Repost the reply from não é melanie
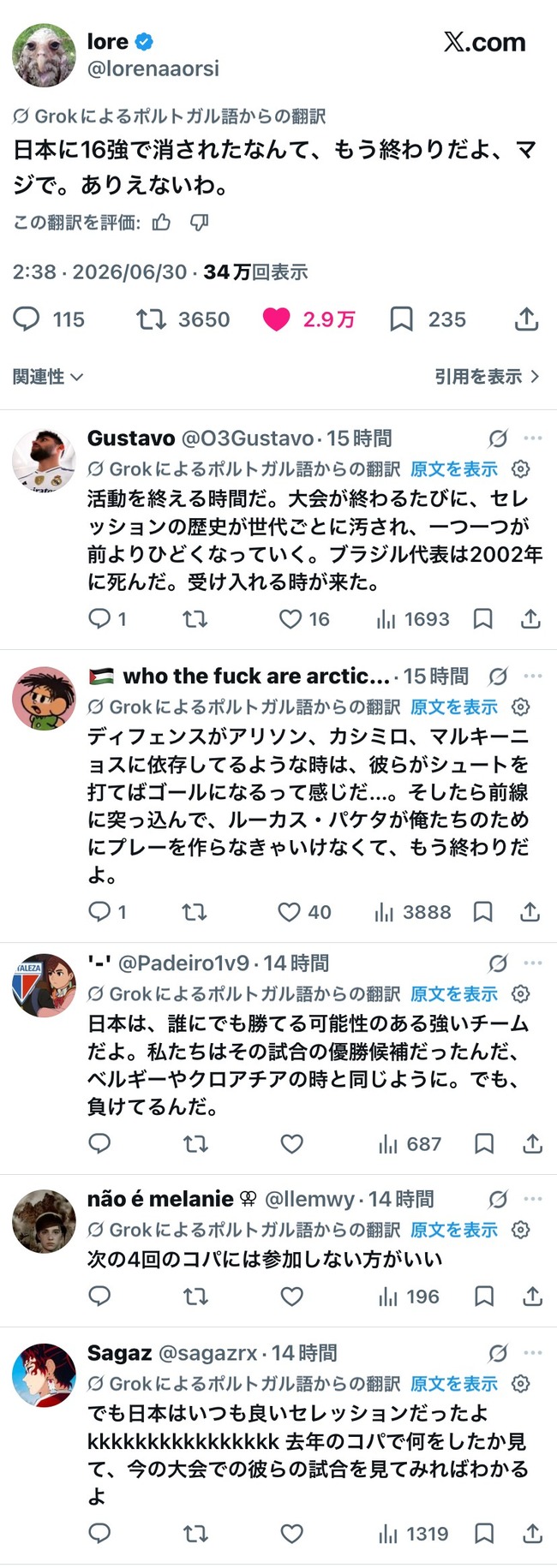The height and width of the screenshot is (1568, 557). [x=195, y=1297]
